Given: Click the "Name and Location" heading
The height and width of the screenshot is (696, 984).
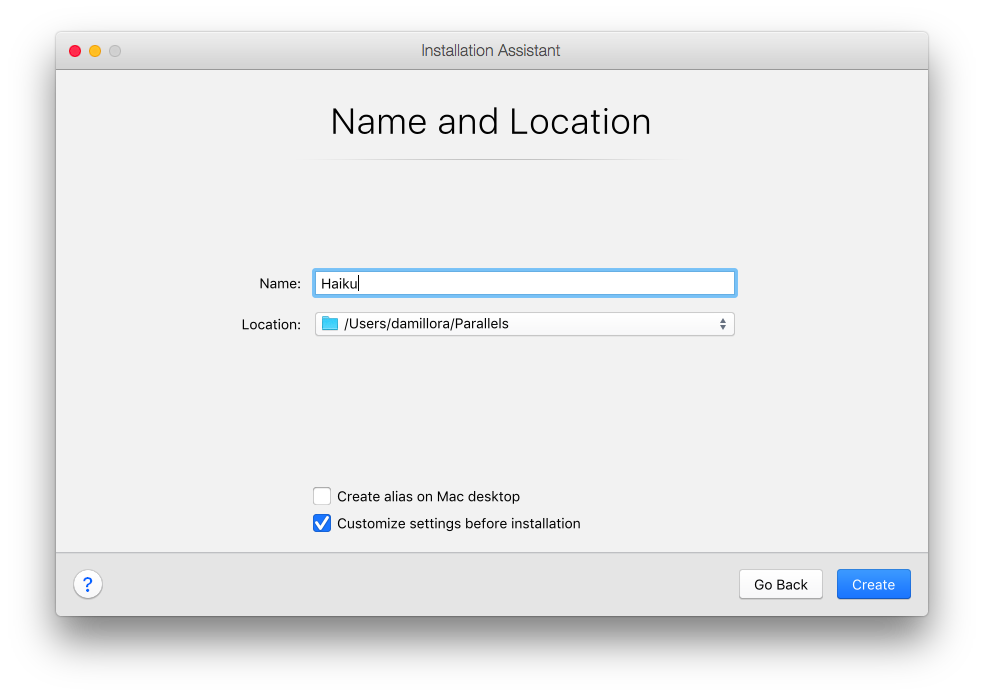Looking at the screenshot, I should 491,122.
